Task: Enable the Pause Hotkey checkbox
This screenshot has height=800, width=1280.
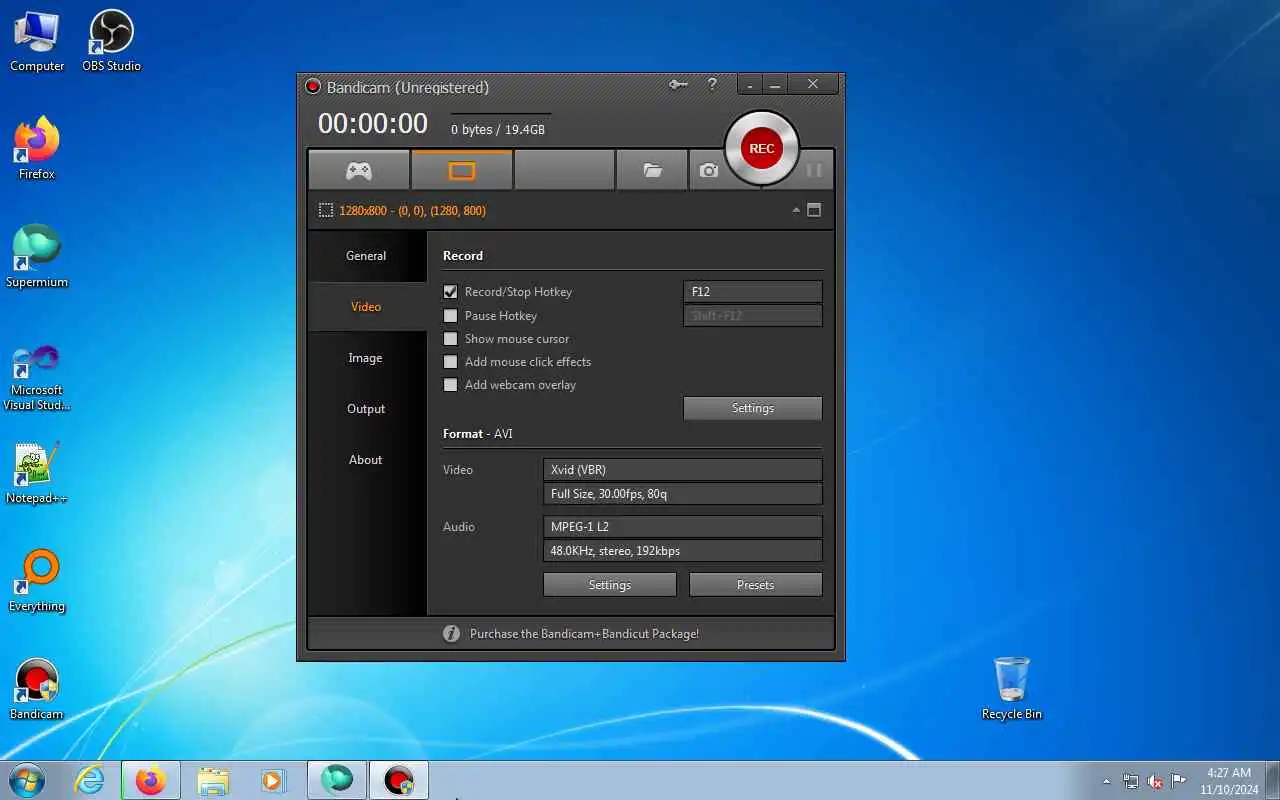Action: coord(450,315)
